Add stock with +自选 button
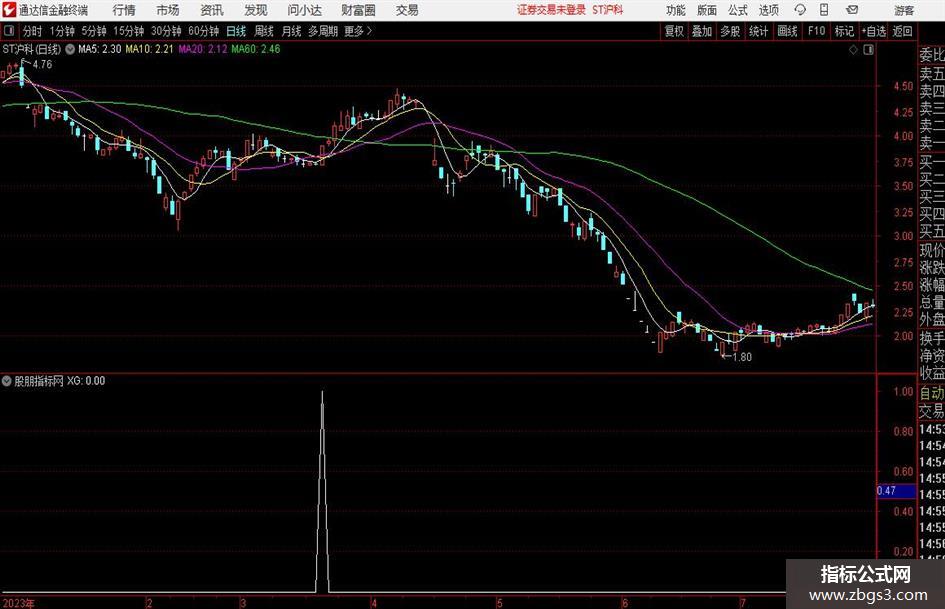This screenshot has height=609, width=945. click(x=873, y=31)
